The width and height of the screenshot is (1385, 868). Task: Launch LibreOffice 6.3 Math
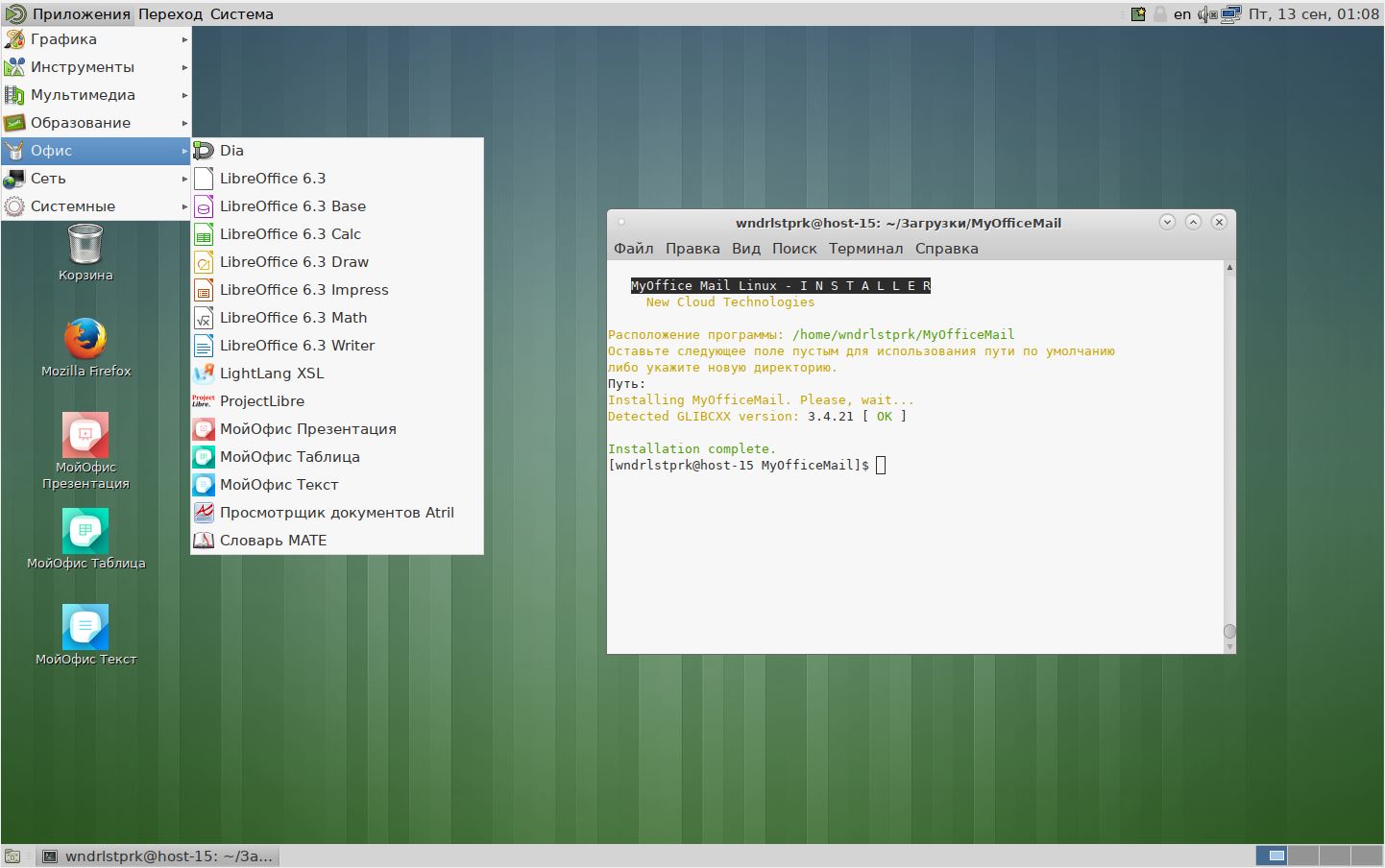point(337,318)
